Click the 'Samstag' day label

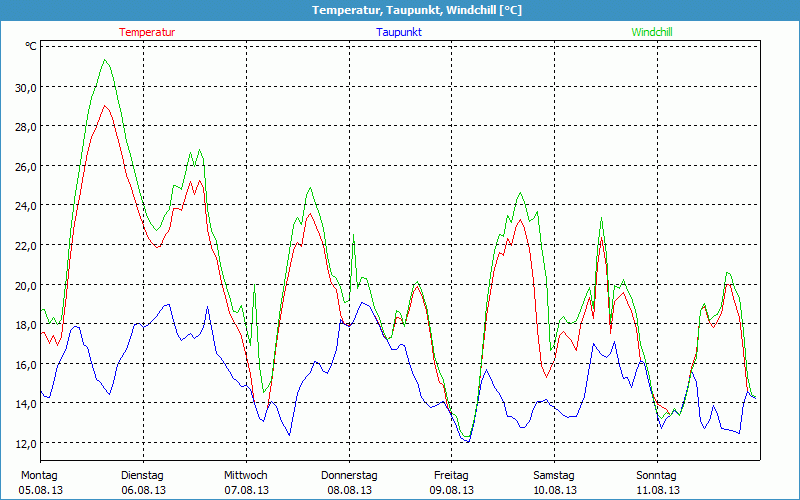[554, 476]
